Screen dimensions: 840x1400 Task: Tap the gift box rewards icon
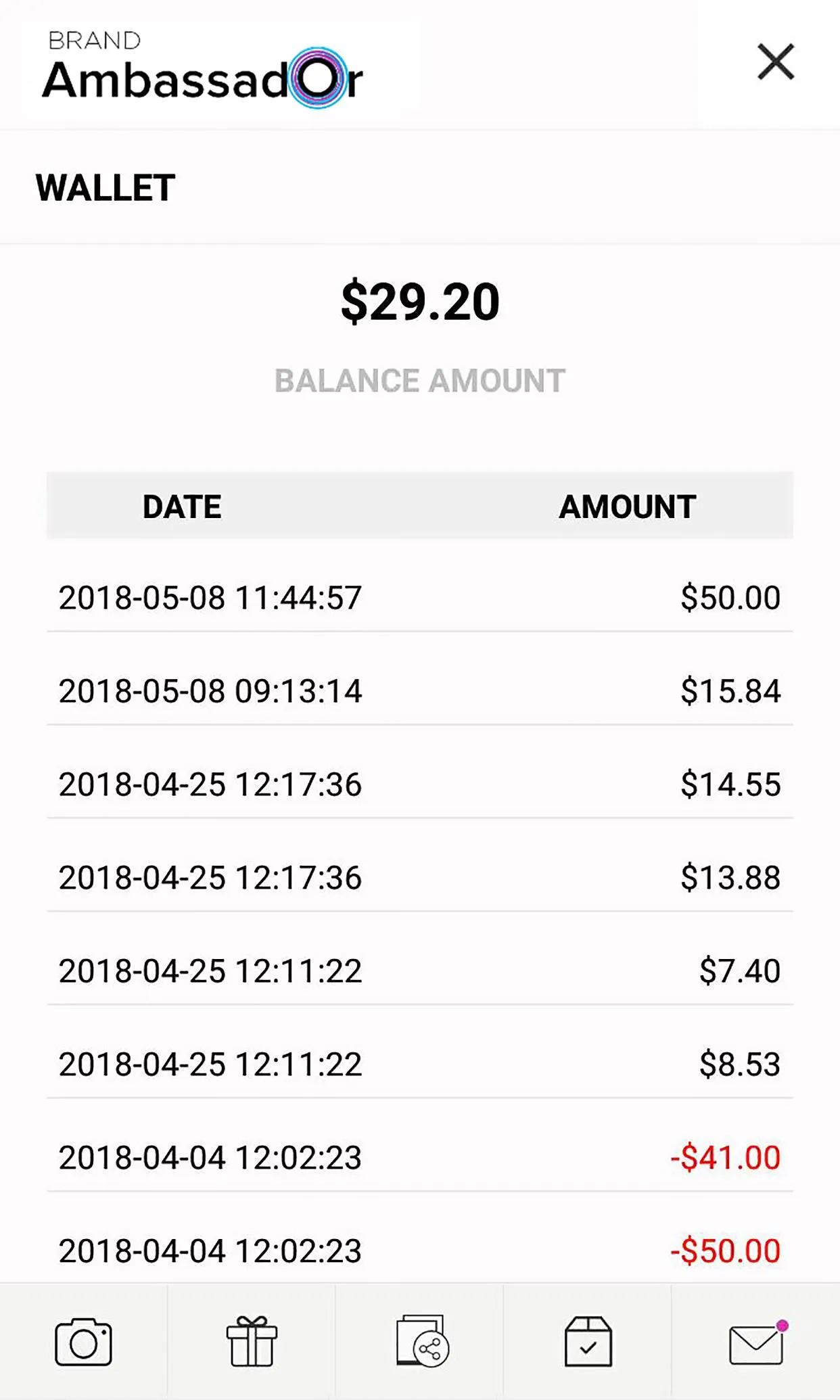[x=252, y=1342]
